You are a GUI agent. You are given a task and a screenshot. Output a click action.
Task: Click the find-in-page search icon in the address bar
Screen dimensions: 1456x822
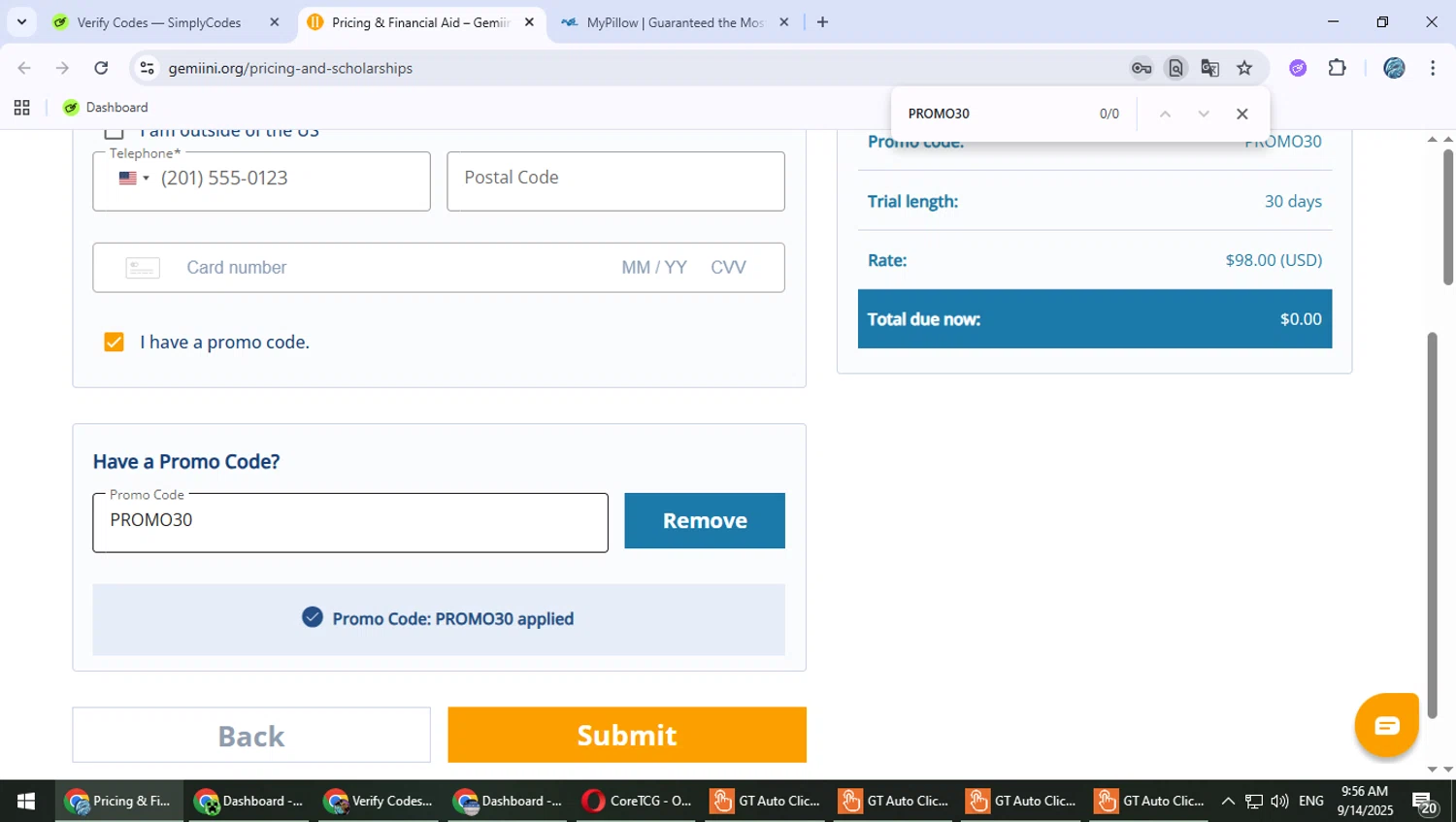(x=1175, y=68)
